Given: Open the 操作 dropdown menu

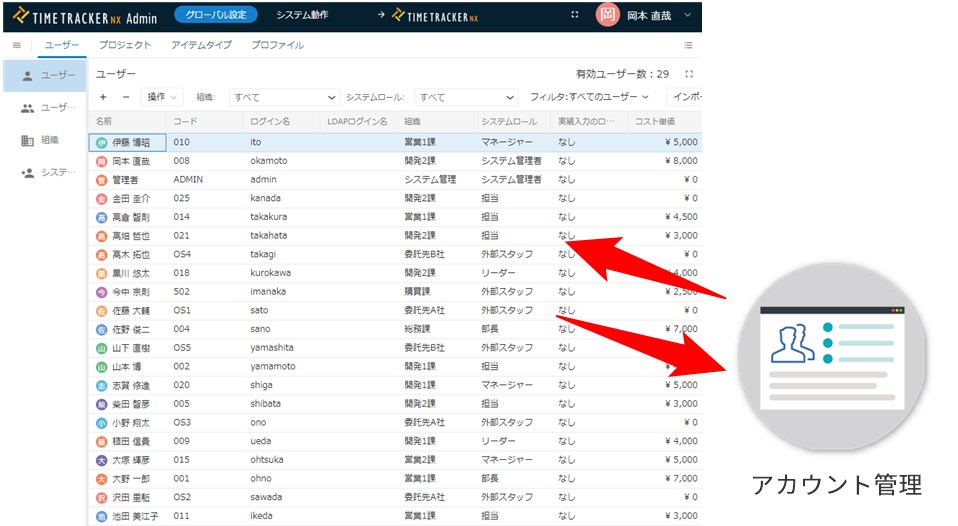Looking at the screenshot, I should pos(163,97).
